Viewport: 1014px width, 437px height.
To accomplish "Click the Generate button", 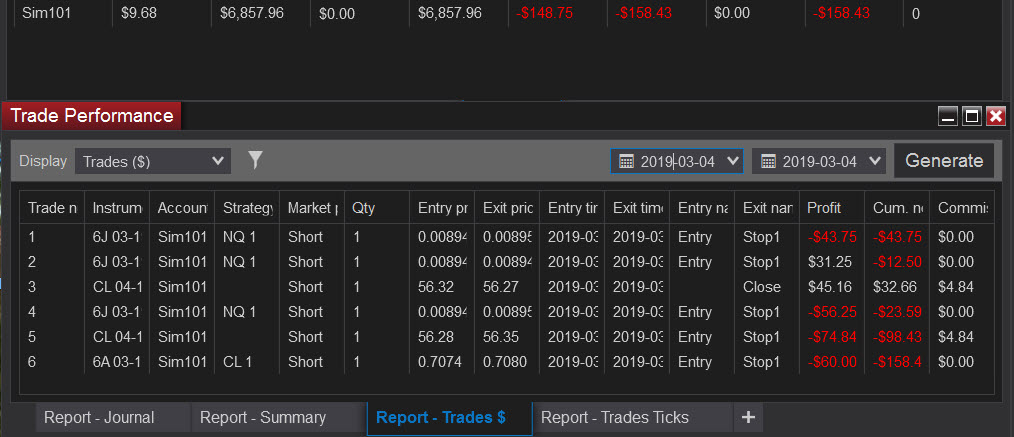I will click(x=944, y=160).
